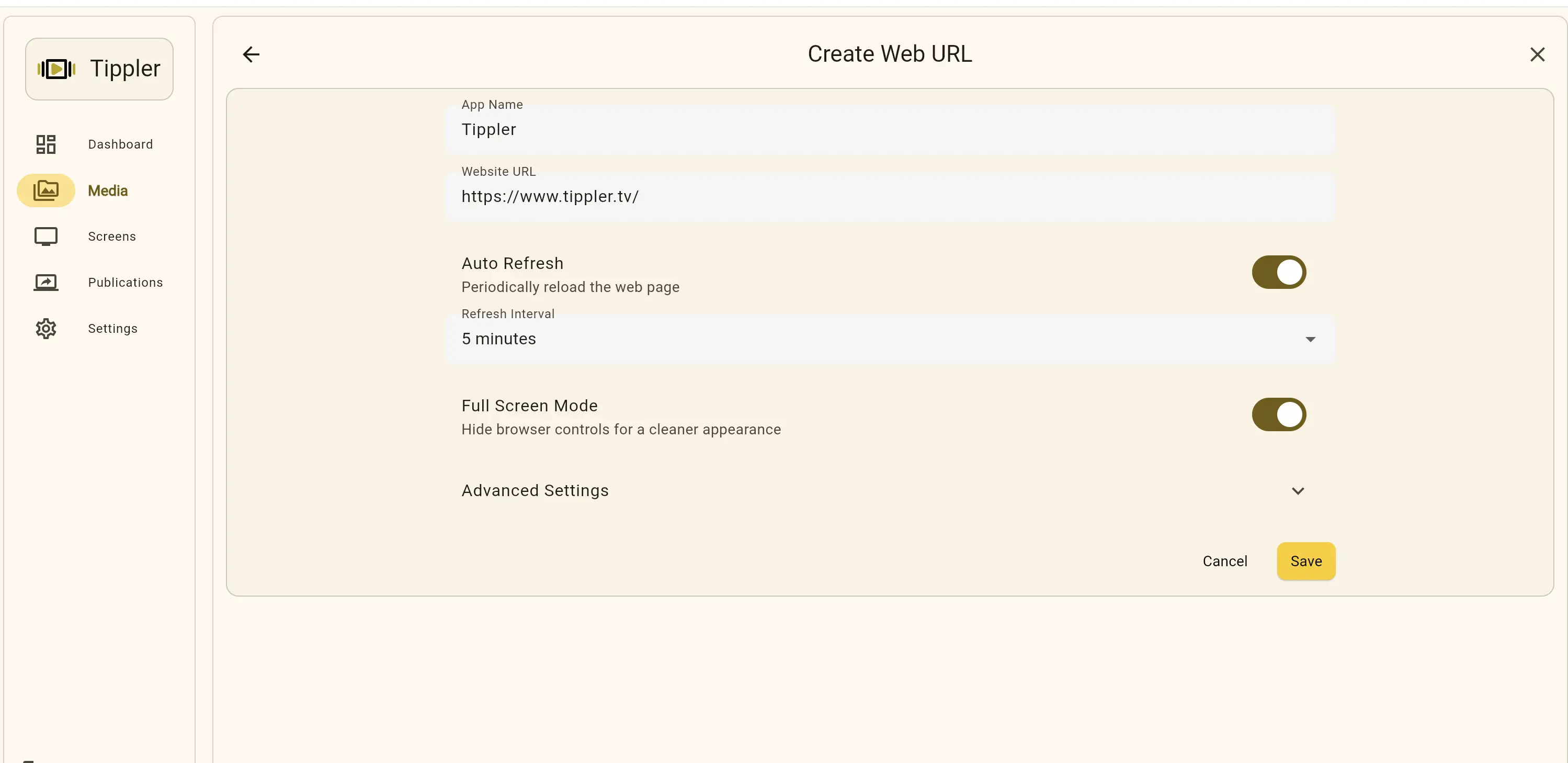Click the Tippler logo icon
1568x763 pixels.
click(56, 69)
